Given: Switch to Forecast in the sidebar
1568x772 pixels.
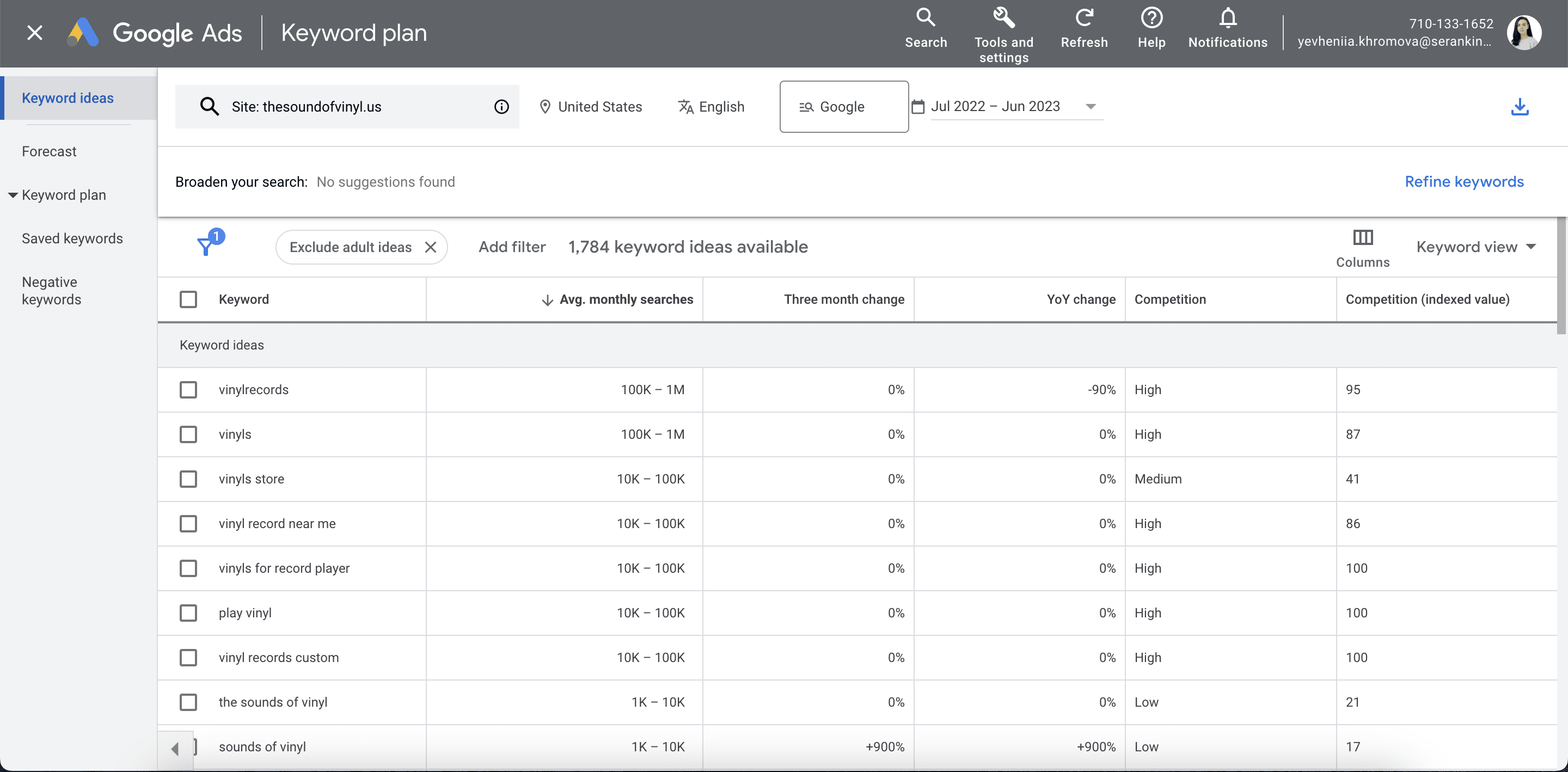Looking at the screenshot, I should 50,151.
